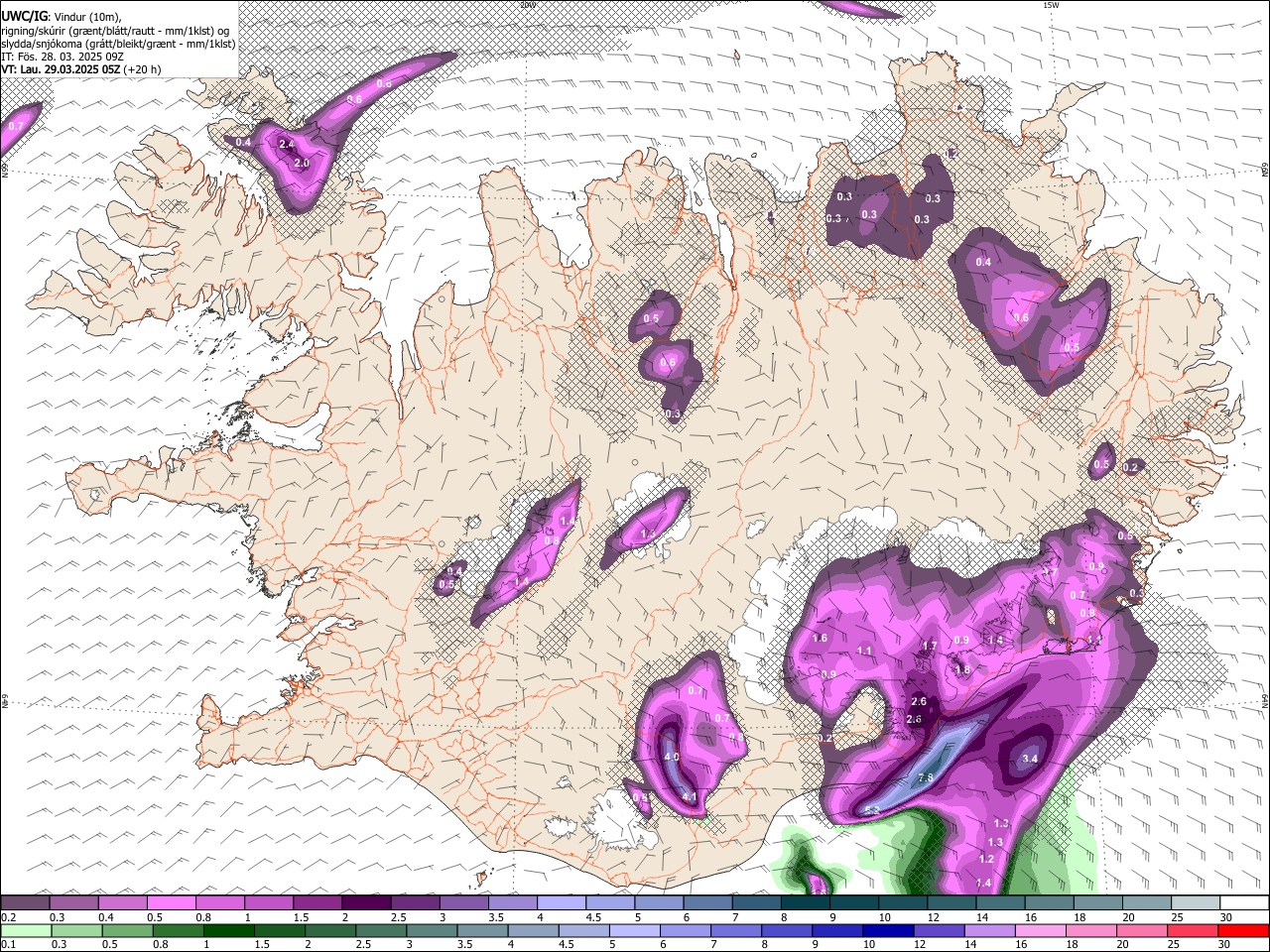The width and height of the screenshot is (1270, 952).
Task: Pick the light pink 16–18 swatch, lower legend row
Action: coord(1040,930)
